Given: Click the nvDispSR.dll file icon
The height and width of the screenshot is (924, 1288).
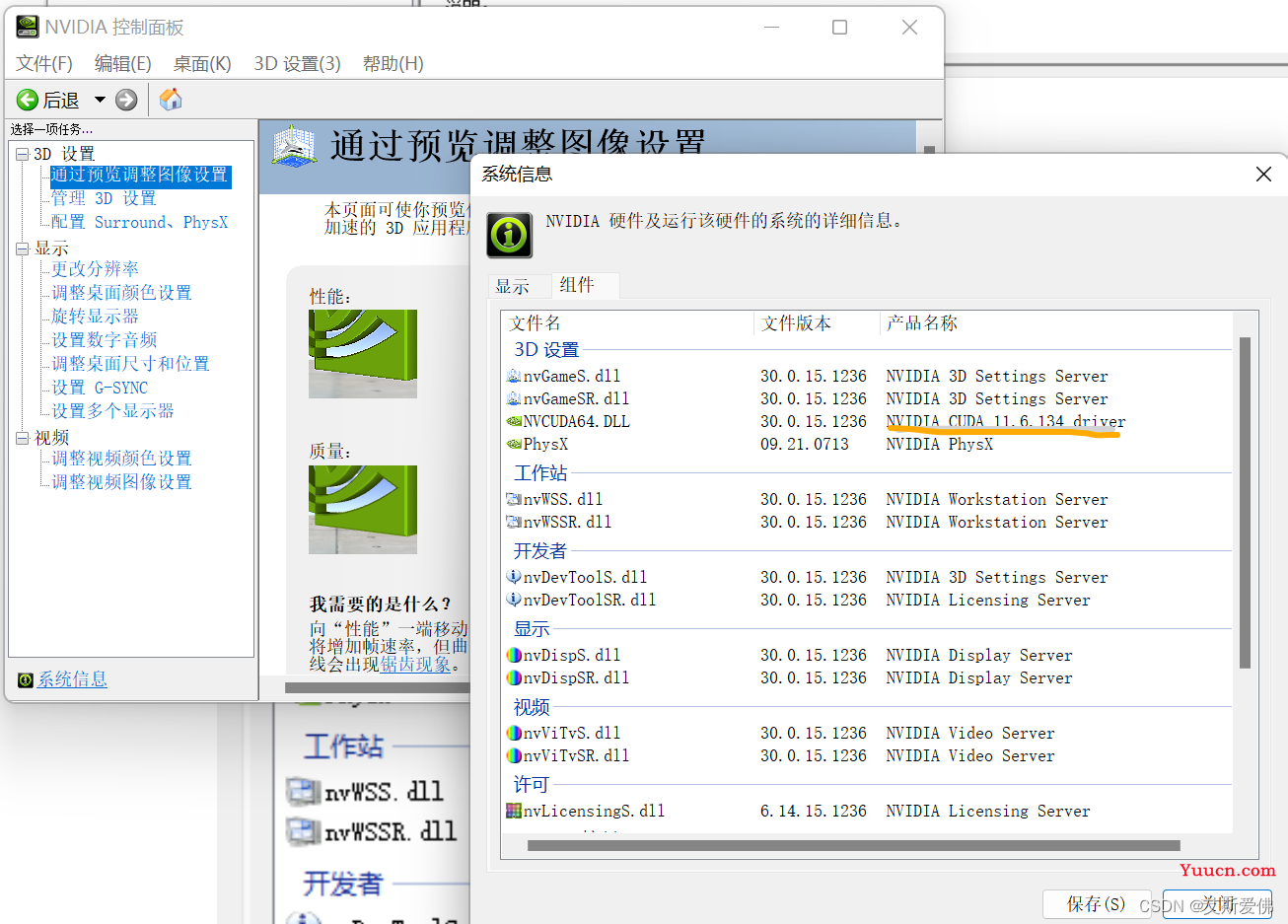Looking at the screenshot, I should tap(513, 677).
